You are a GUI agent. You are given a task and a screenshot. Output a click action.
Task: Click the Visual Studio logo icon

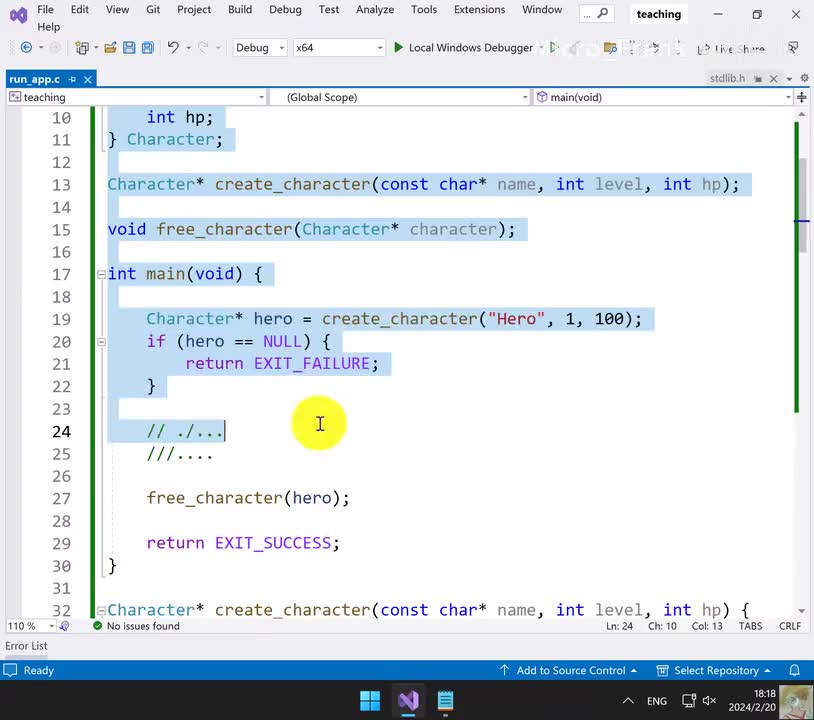[18, 16]
